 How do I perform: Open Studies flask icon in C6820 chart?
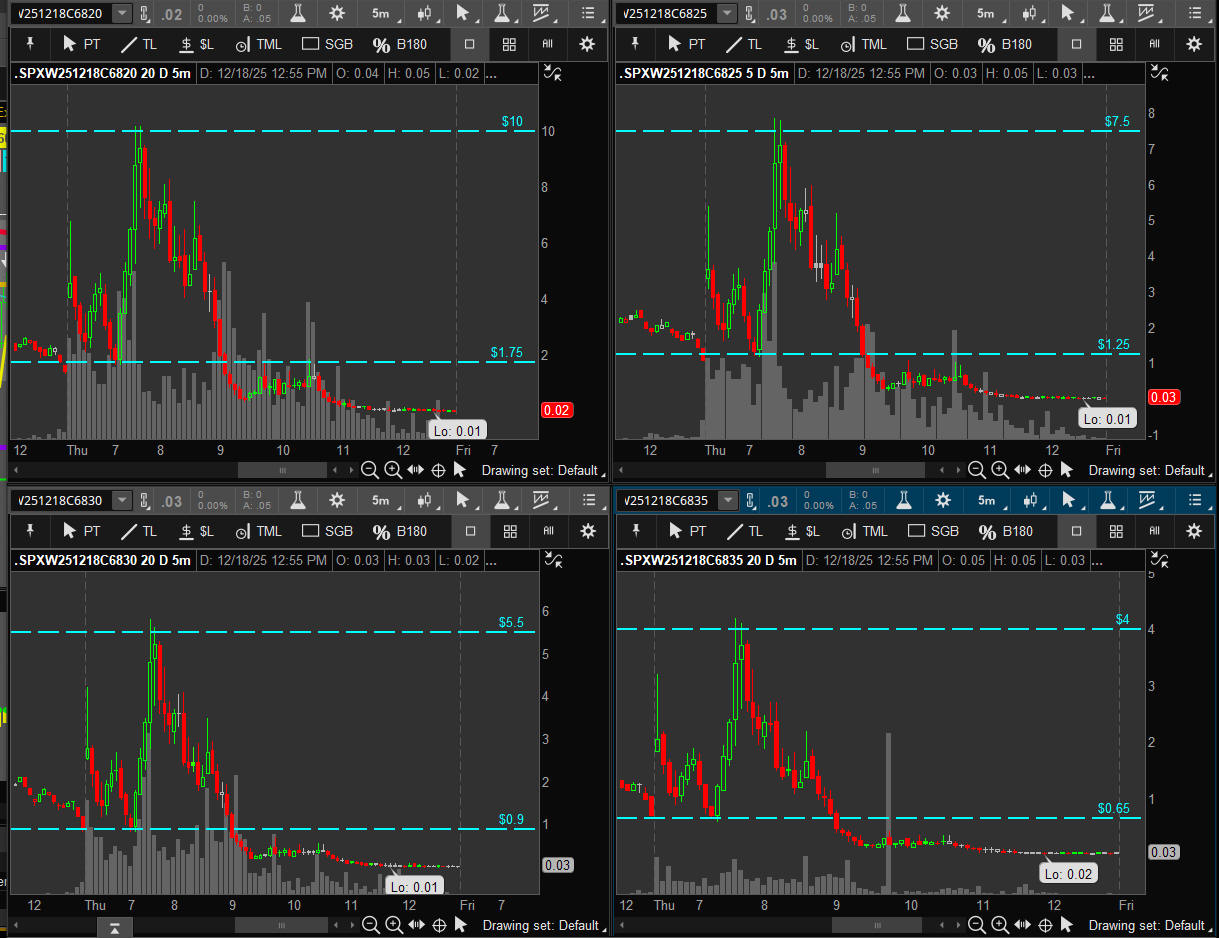[298, 13]
